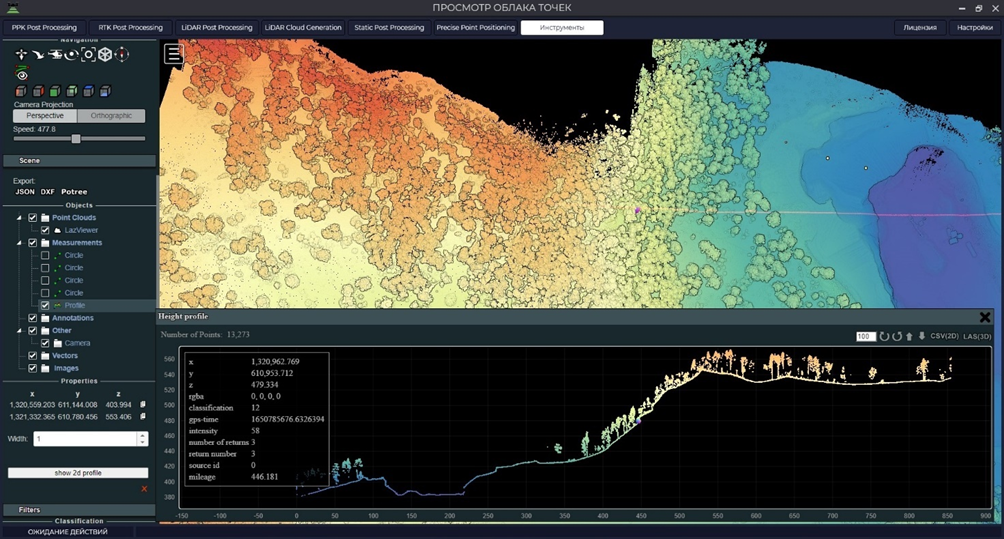Screen dimensions: 1004x539
Task: Collapse the Point Clouds tree node
Action: [x=19, y=218]
